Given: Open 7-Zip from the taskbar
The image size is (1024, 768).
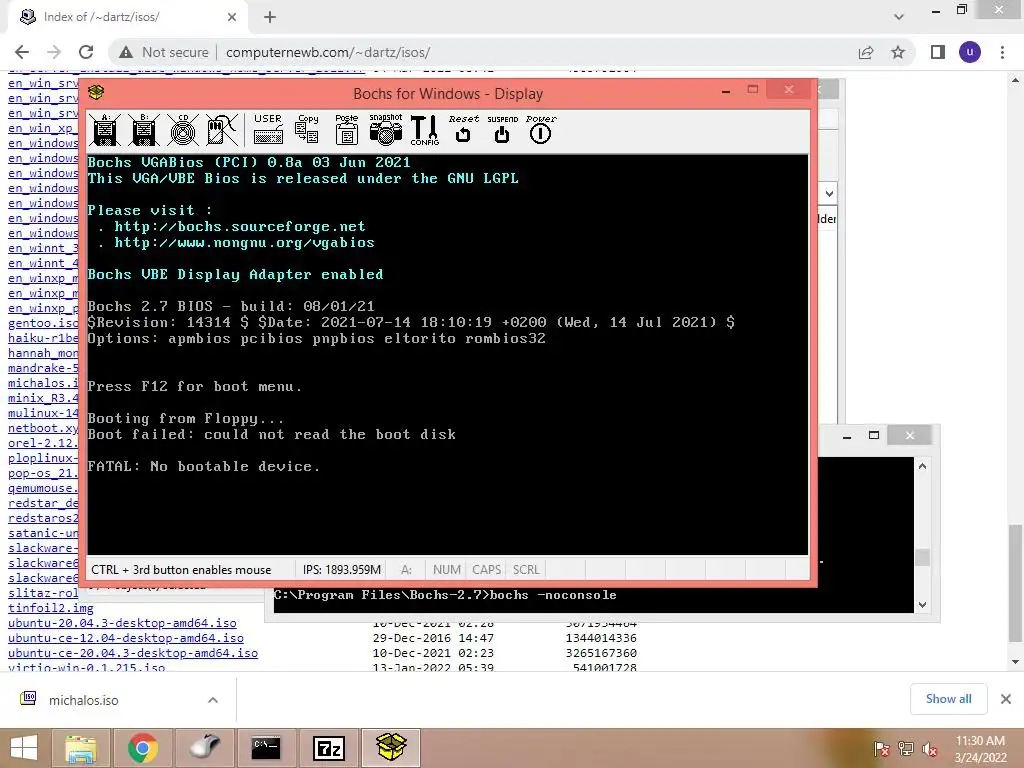Looking at the screenshot, I should tap(328, 748).
